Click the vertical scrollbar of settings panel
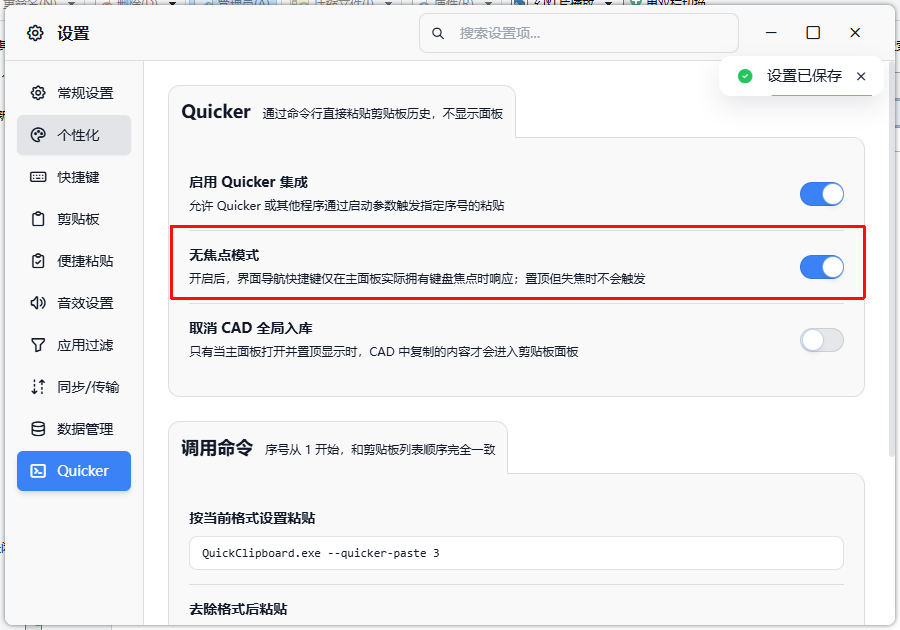Viewport: 900px width, 630px height. pyautogui.click(x=891, y=258)
